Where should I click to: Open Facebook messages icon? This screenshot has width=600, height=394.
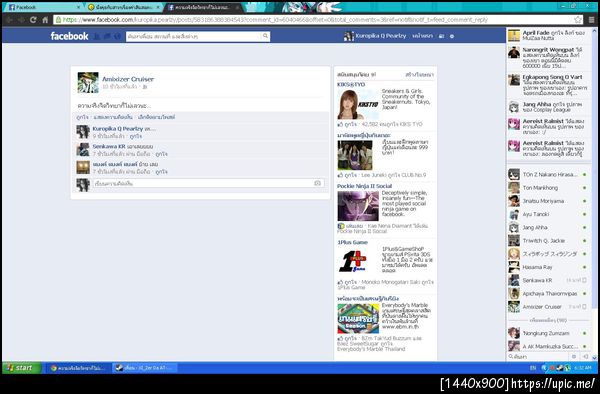tap(107, 36)
